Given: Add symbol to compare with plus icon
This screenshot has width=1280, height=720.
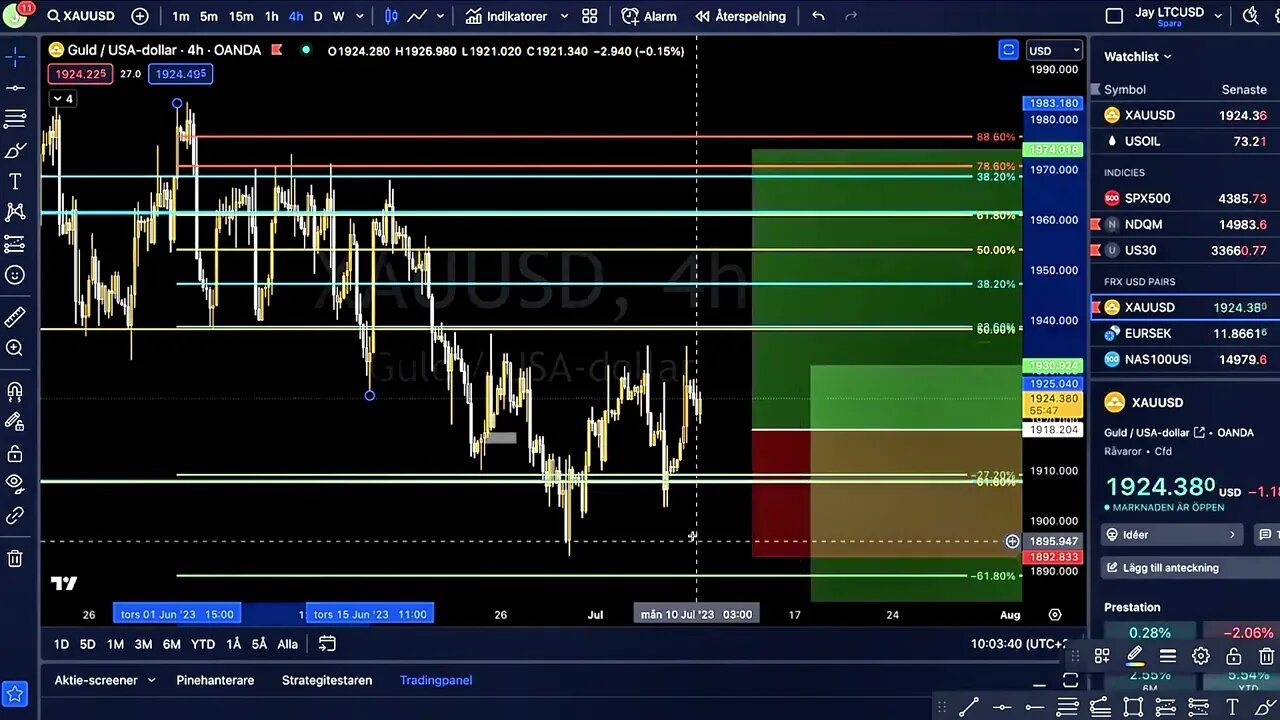Looking at the screenshot, I should click(x=140, y=16).
